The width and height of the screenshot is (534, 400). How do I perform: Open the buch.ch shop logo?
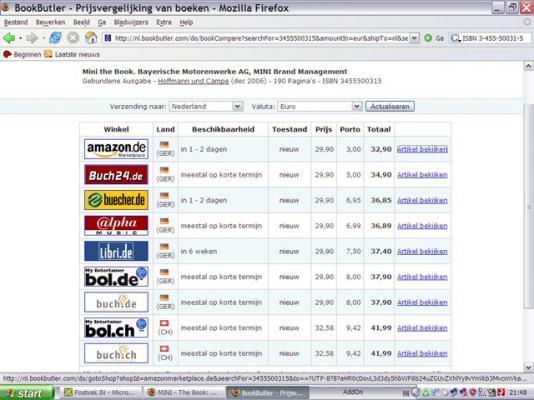pos(116,353)
